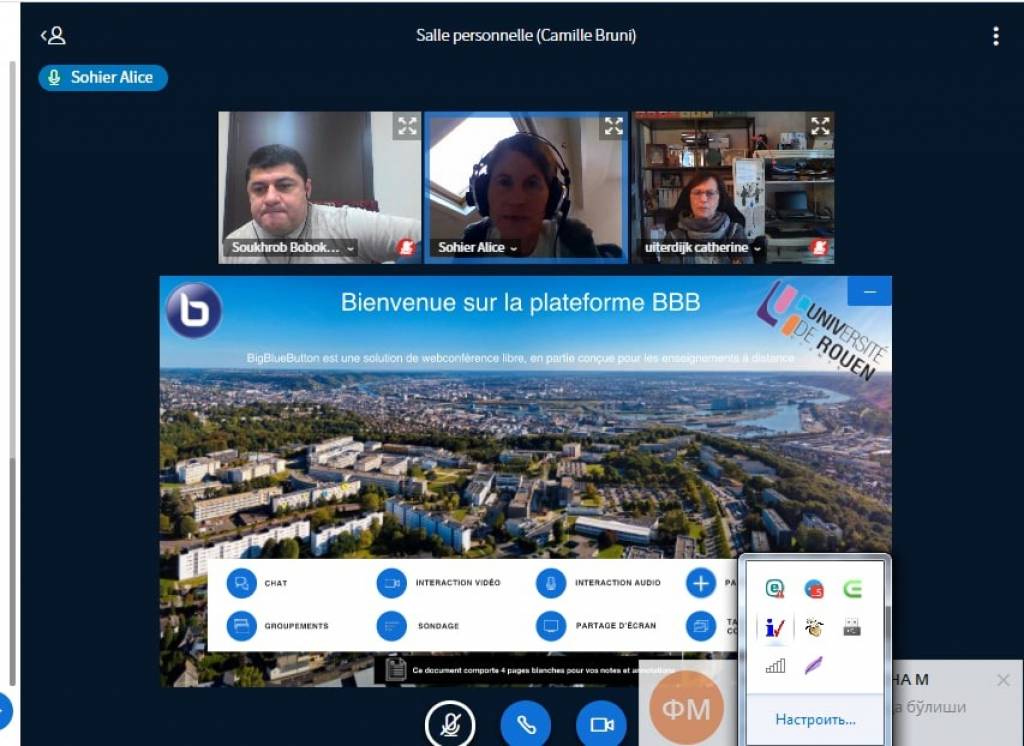Minimize the presentation with the minus button

point(869,291)
